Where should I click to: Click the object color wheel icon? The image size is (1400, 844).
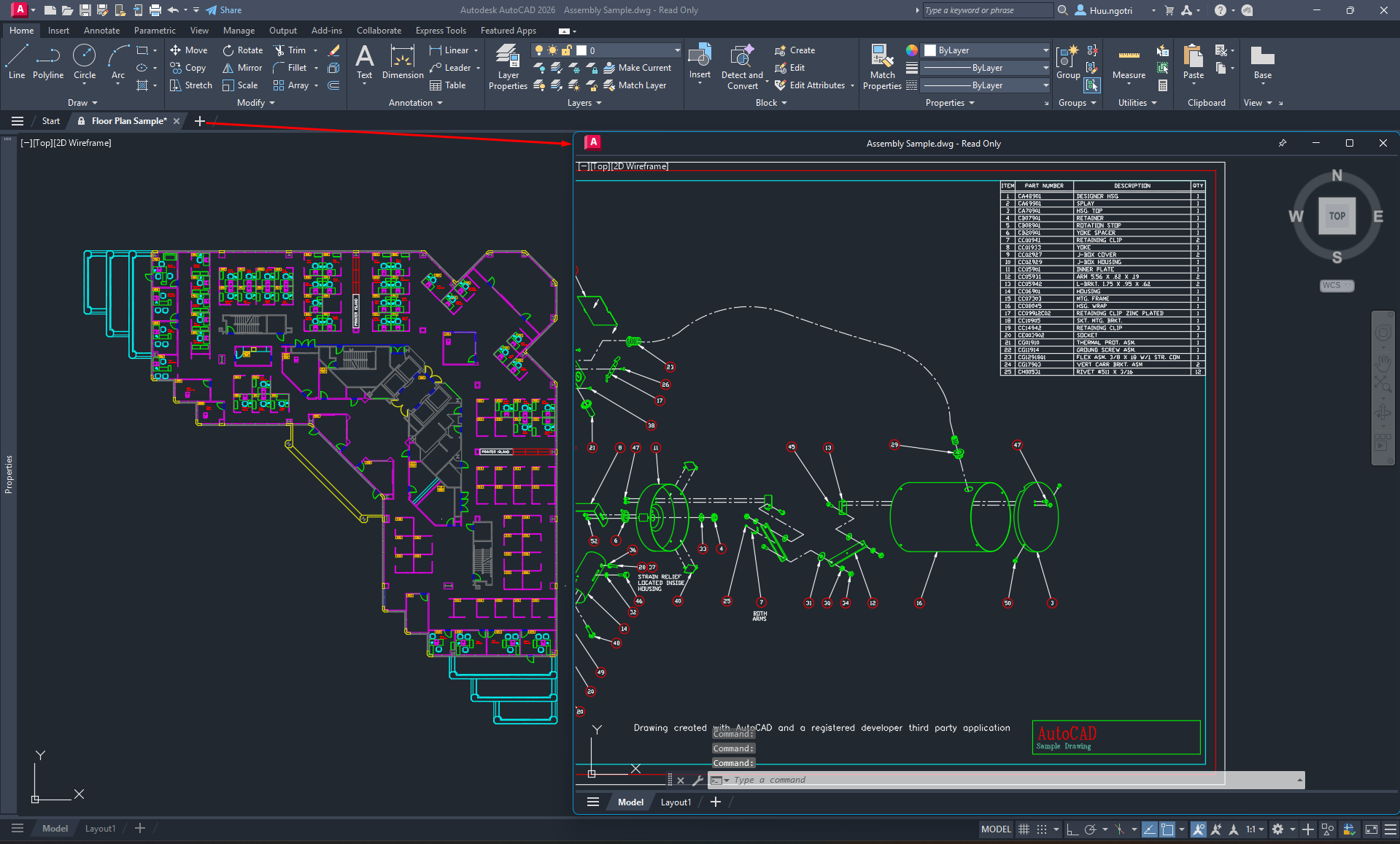coord(912,50)
